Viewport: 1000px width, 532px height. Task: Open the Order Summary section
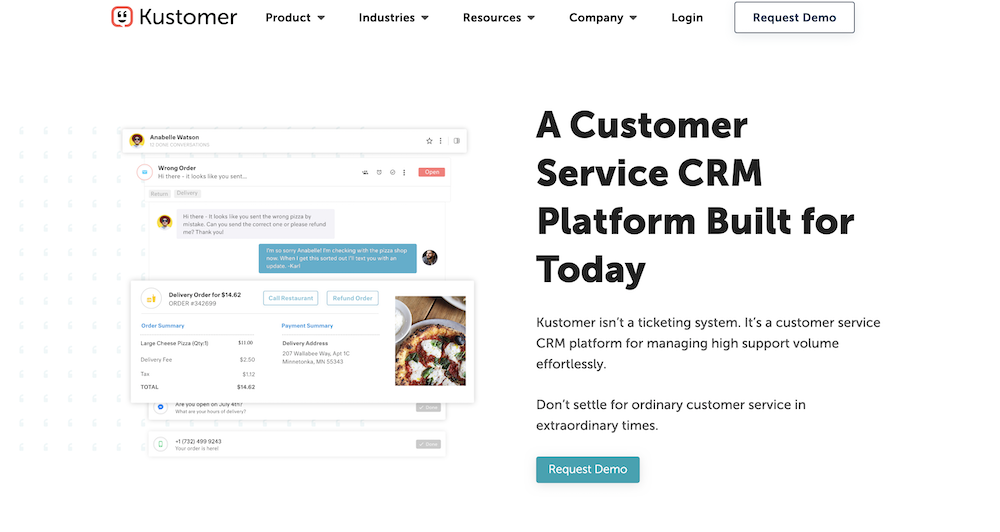click(163, 326)
